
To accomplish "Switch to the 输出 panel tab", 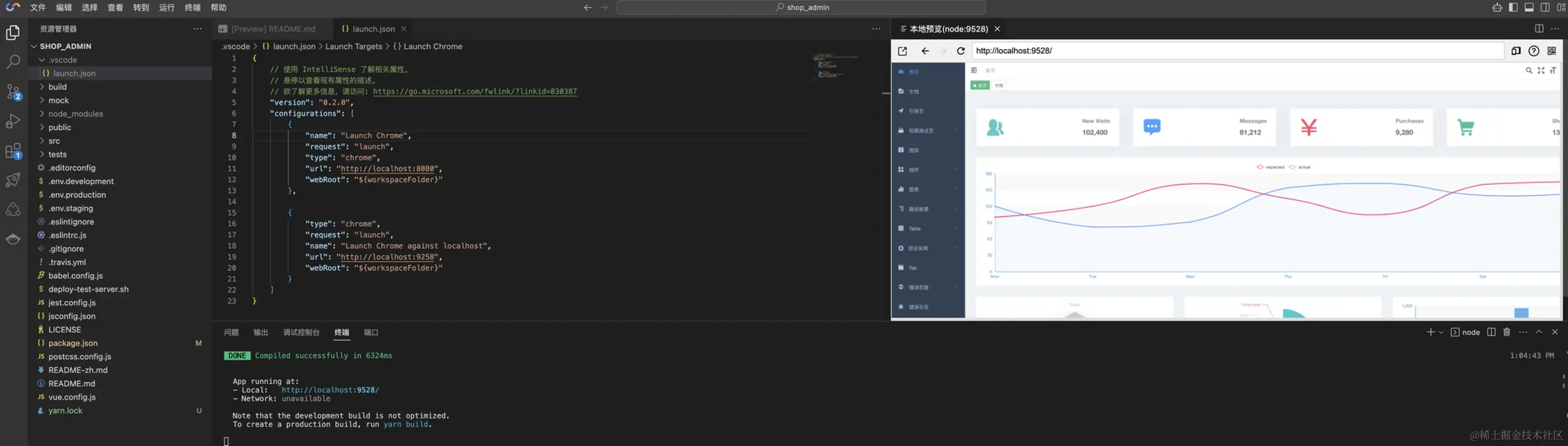I will pyautogui.click(x=261, y=332).
